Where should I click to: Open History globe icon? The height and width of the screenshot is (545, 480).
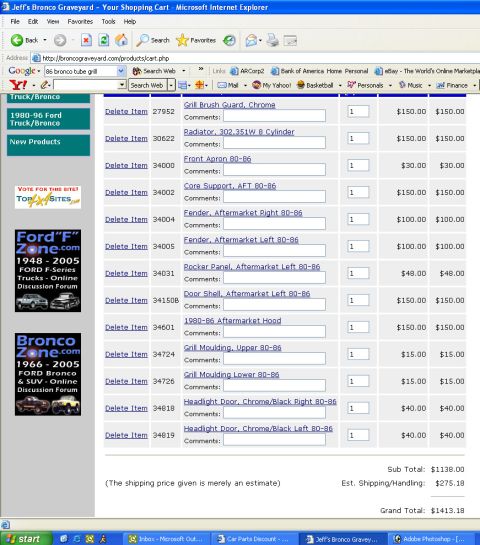point(229,40)
